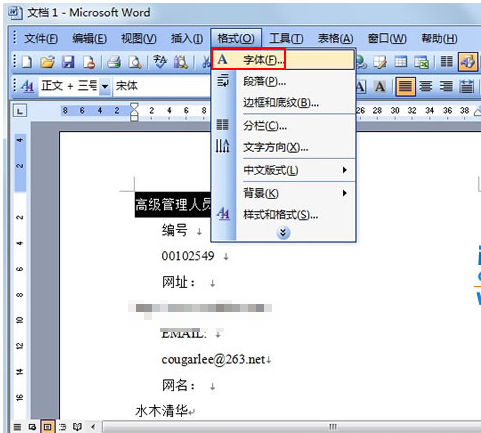
Task: Click the horizontal scrollbar left arrow
Action: tap(93, 427)
